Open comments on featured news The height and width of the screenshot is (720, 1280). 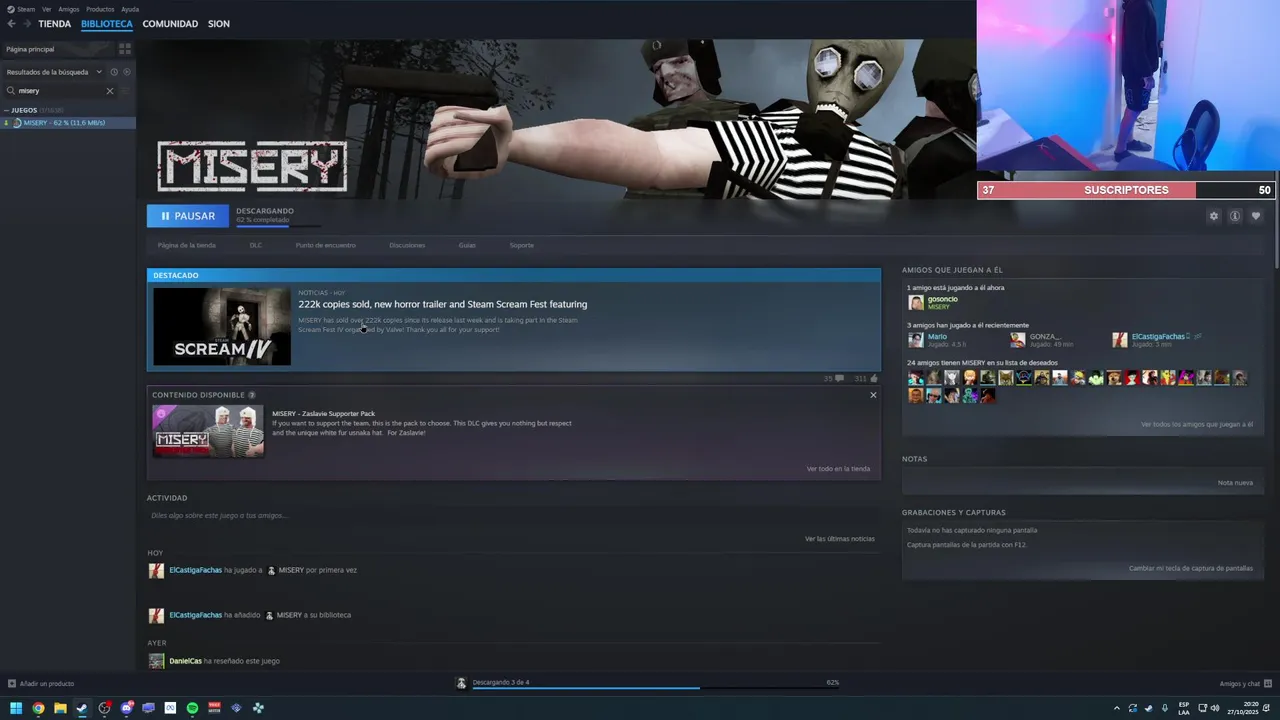(839, 379)
